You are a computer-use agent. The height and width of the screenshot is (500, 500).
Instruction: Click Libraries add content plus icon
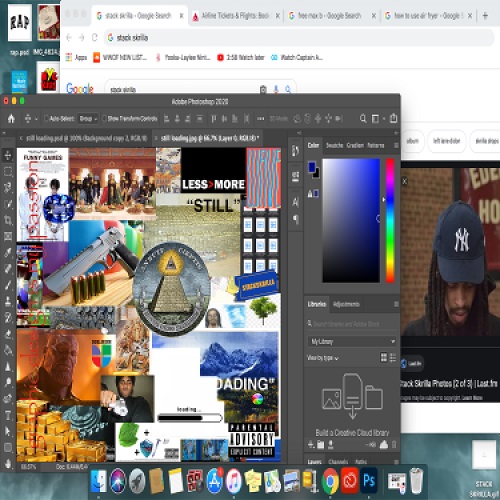[311, 444]
